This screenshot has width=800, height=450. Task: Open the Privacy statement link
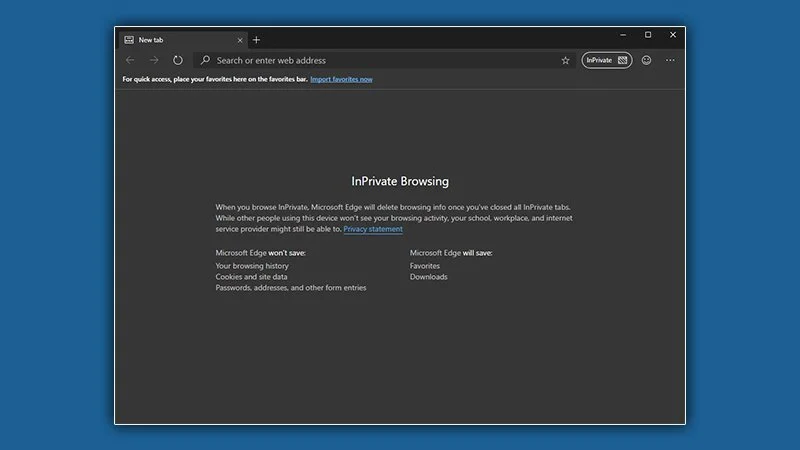(373, 229)
